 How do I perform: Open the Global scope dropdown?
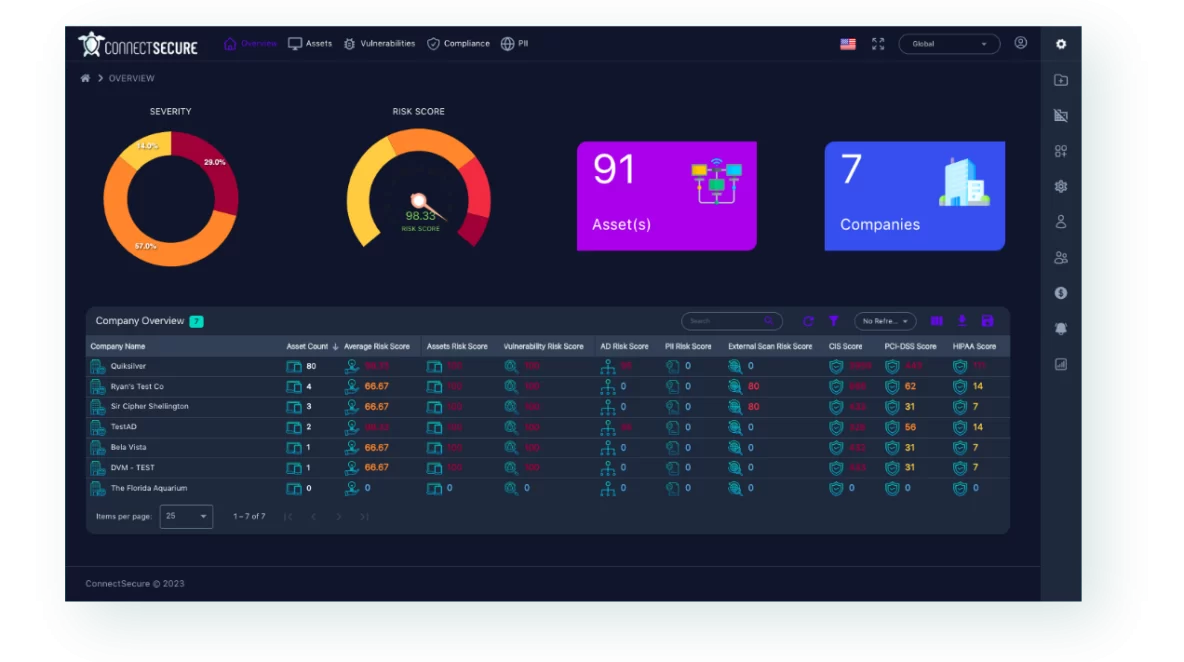[x=949, y=44]
